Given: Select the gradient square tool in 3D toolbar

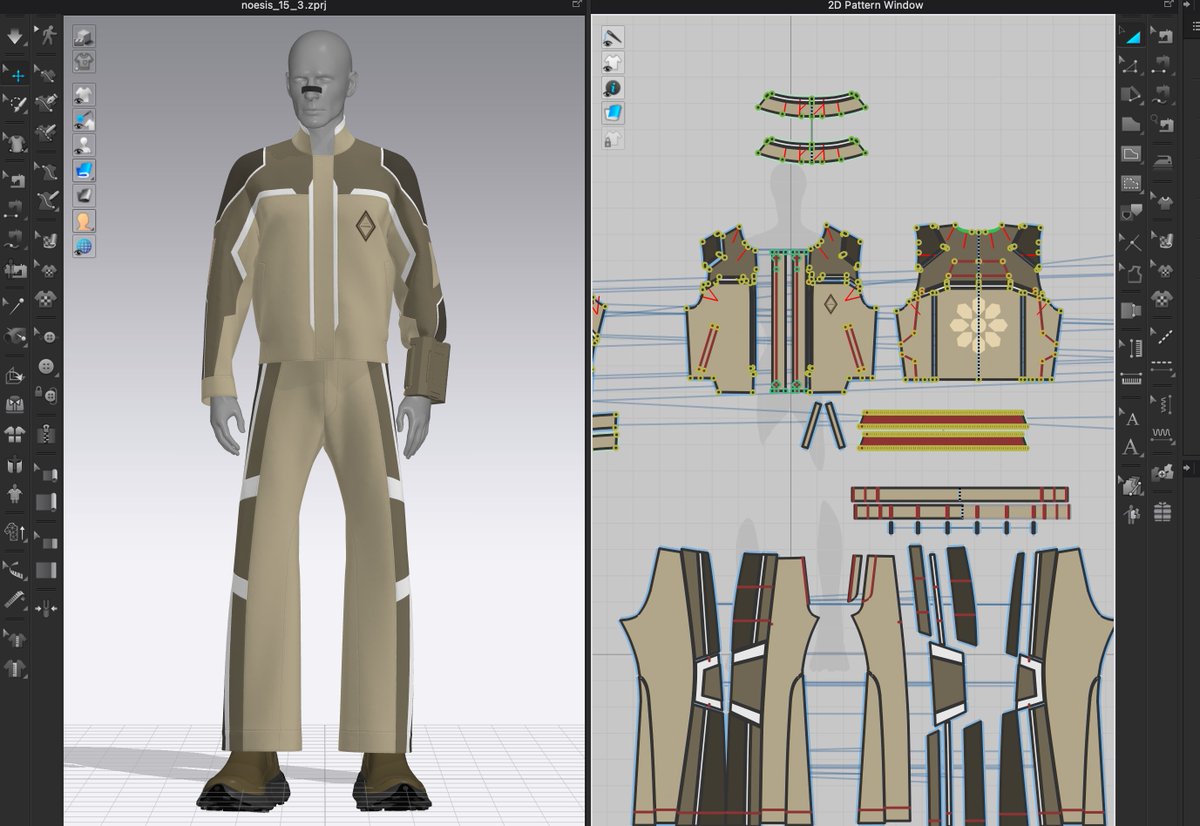Looking at the screenshot, I should 46,570.
